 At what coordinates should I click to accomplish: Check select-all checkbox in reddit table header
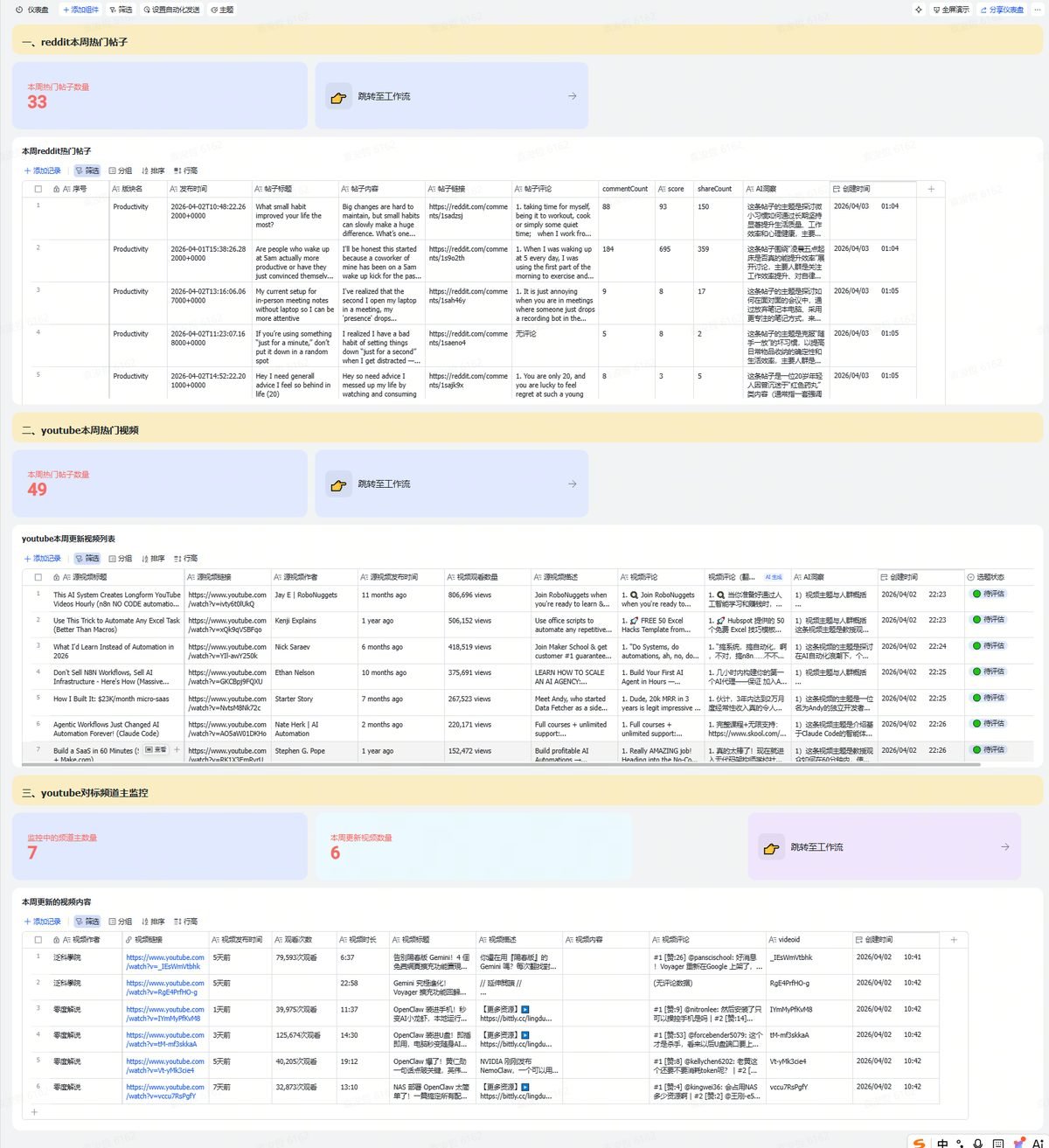38,189
